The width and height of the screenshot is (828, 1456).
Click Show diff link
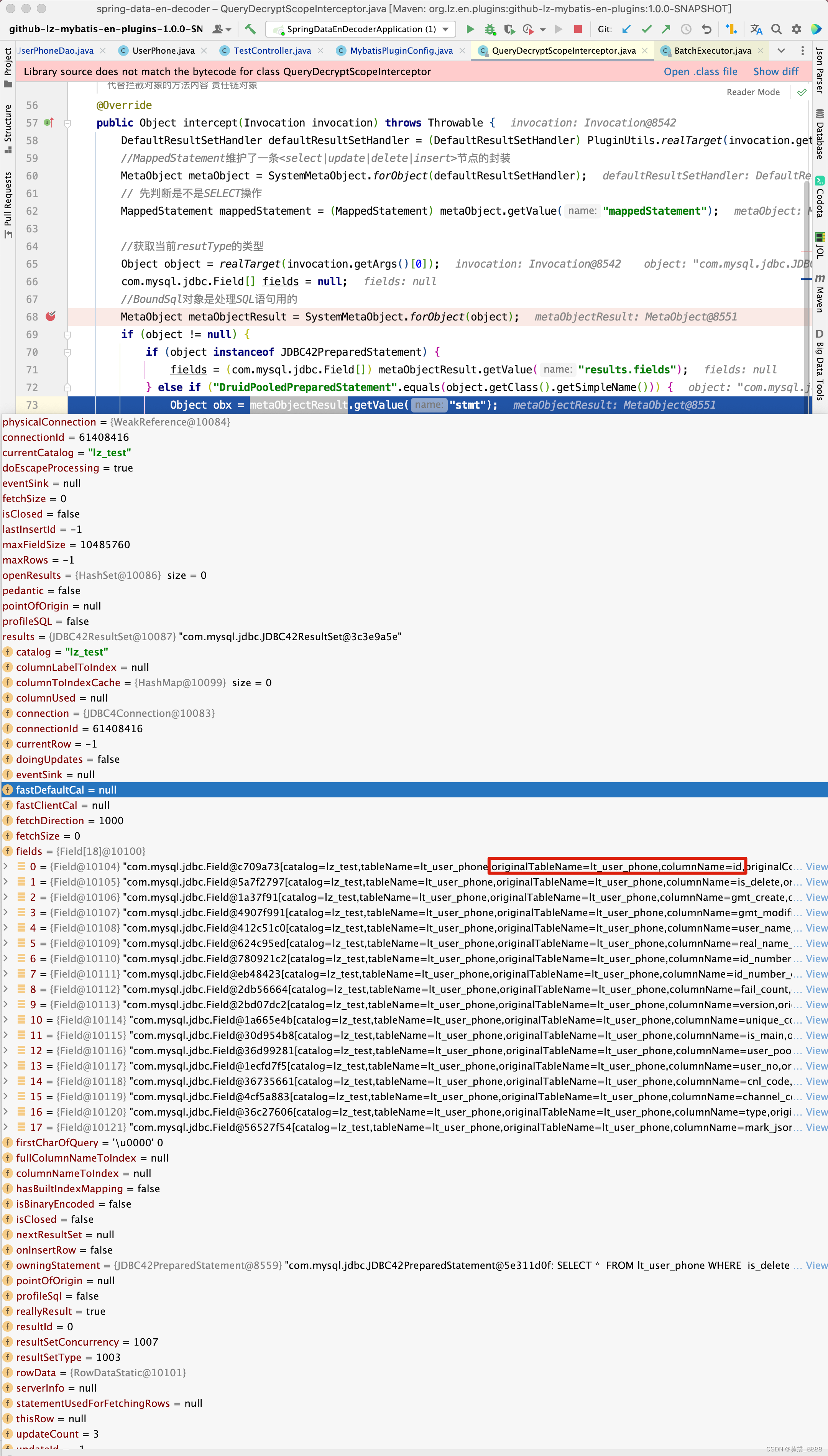[776, 72]
